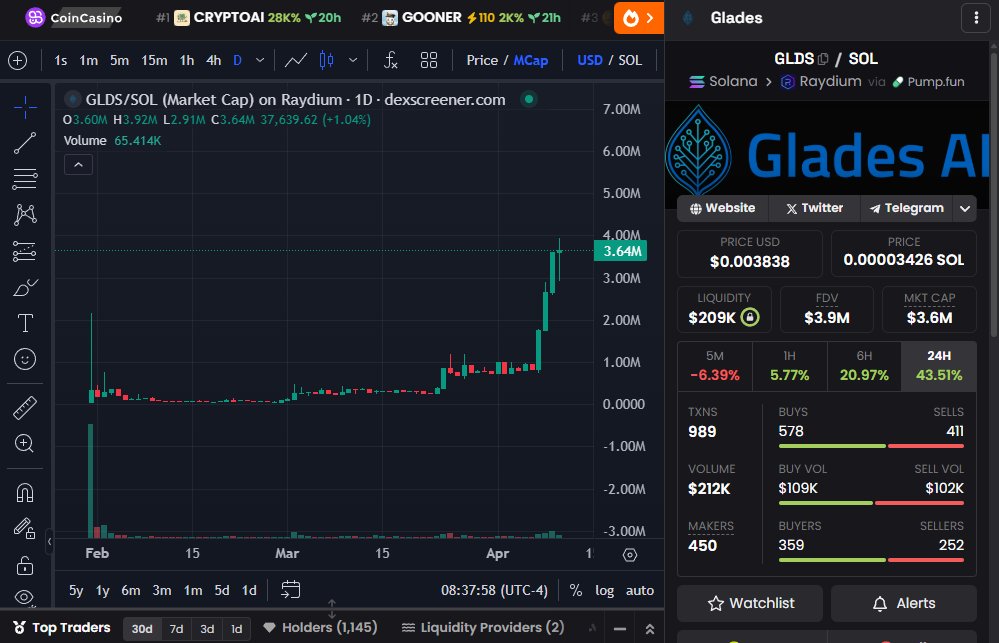The image size is (999, 643).
Task: Select the pattern drawing tool
Action: coord(25,215)
